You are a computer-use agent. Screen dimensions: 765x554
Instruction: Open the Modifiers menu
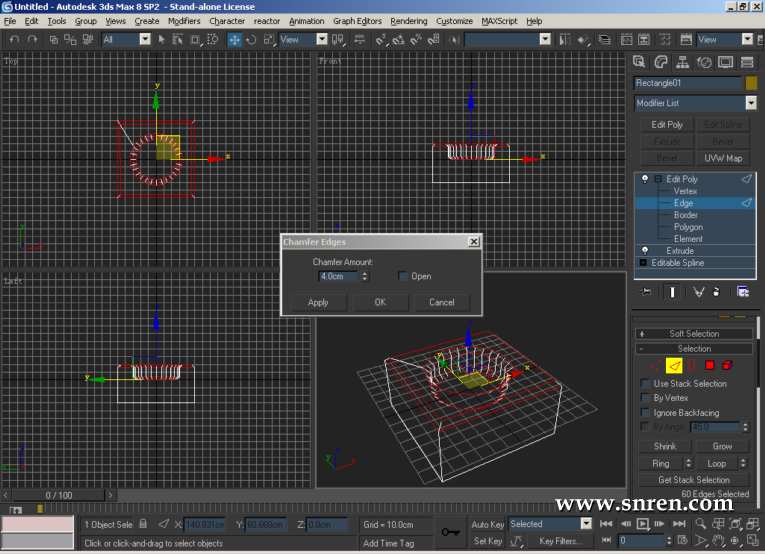[x=184, y=20]
